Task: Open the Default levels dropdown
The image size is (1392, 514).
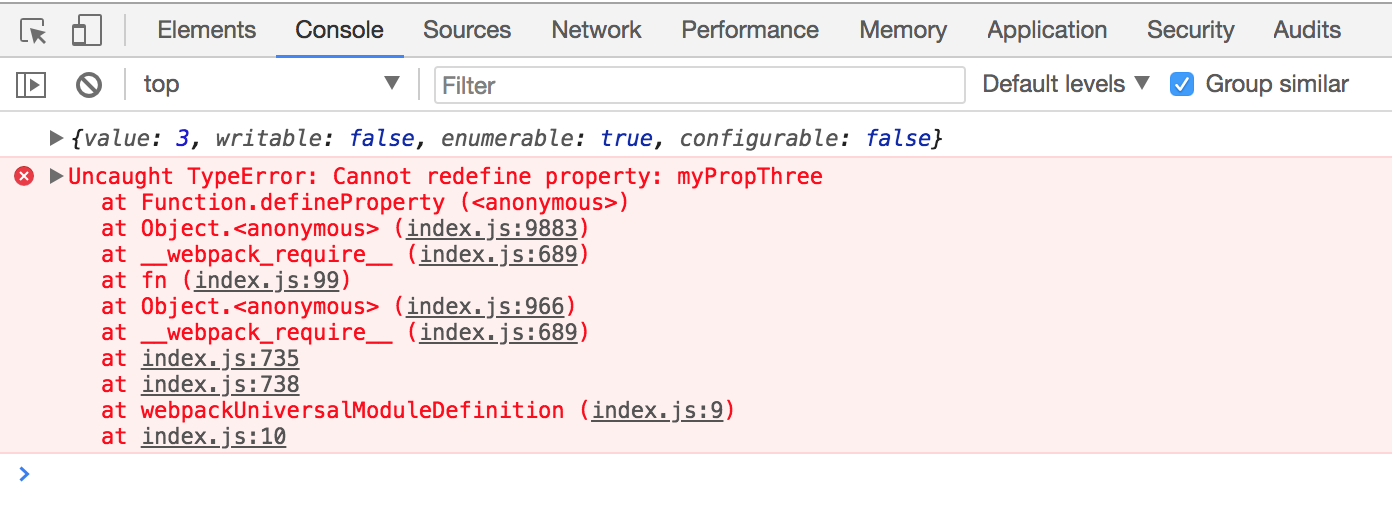Action: click(1066, 84)
